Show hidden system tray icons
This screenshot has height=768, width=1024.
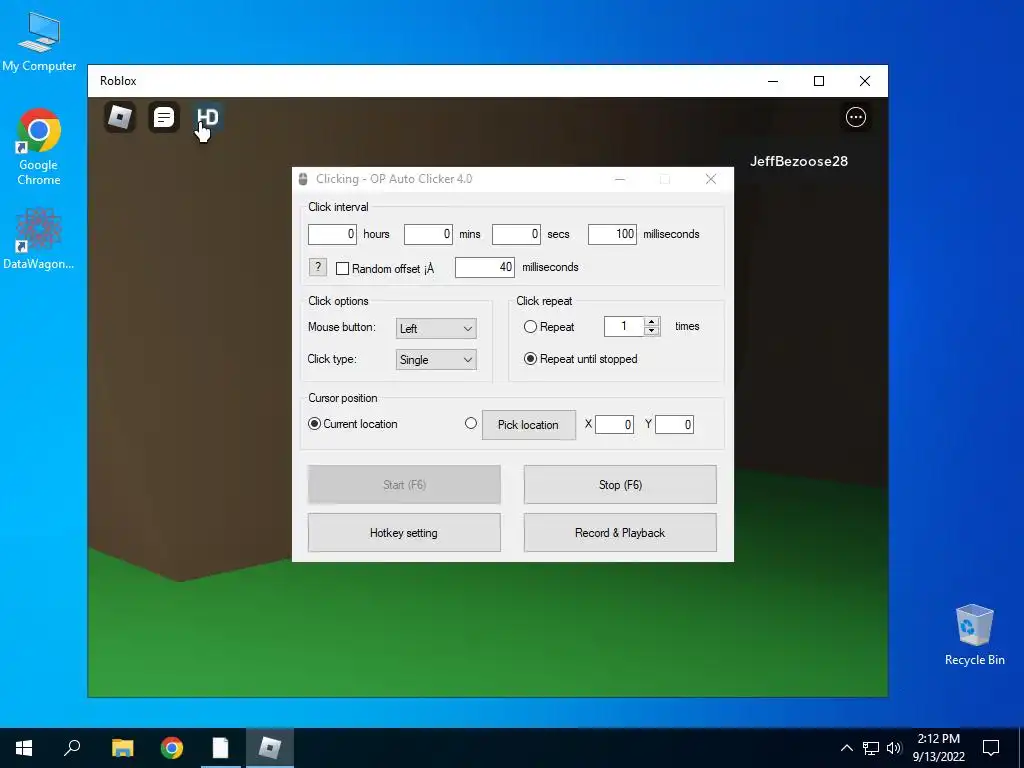point(846,748)
